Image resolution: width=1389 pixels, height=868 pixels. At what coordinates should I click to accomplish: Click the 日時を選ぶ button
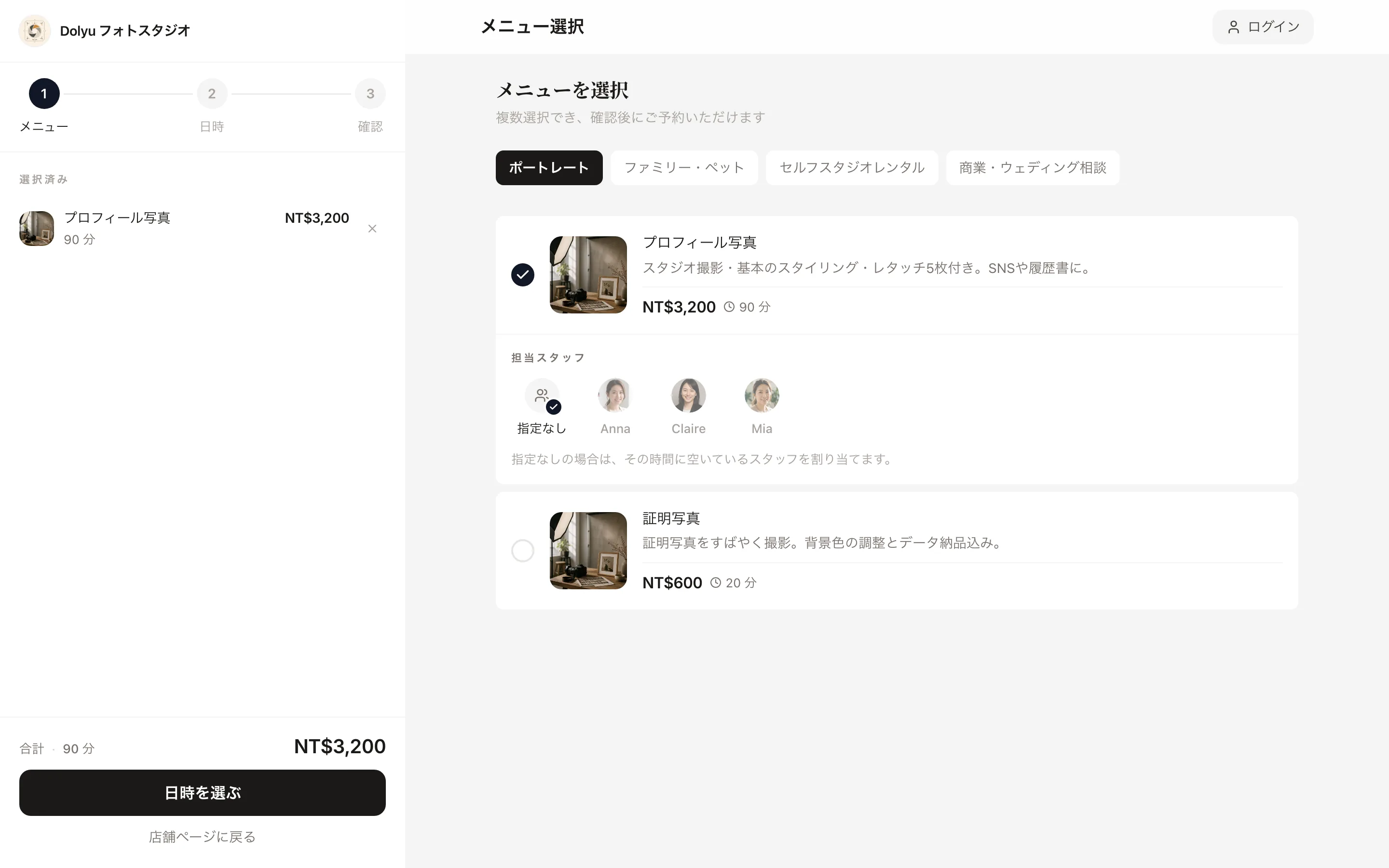203,793
